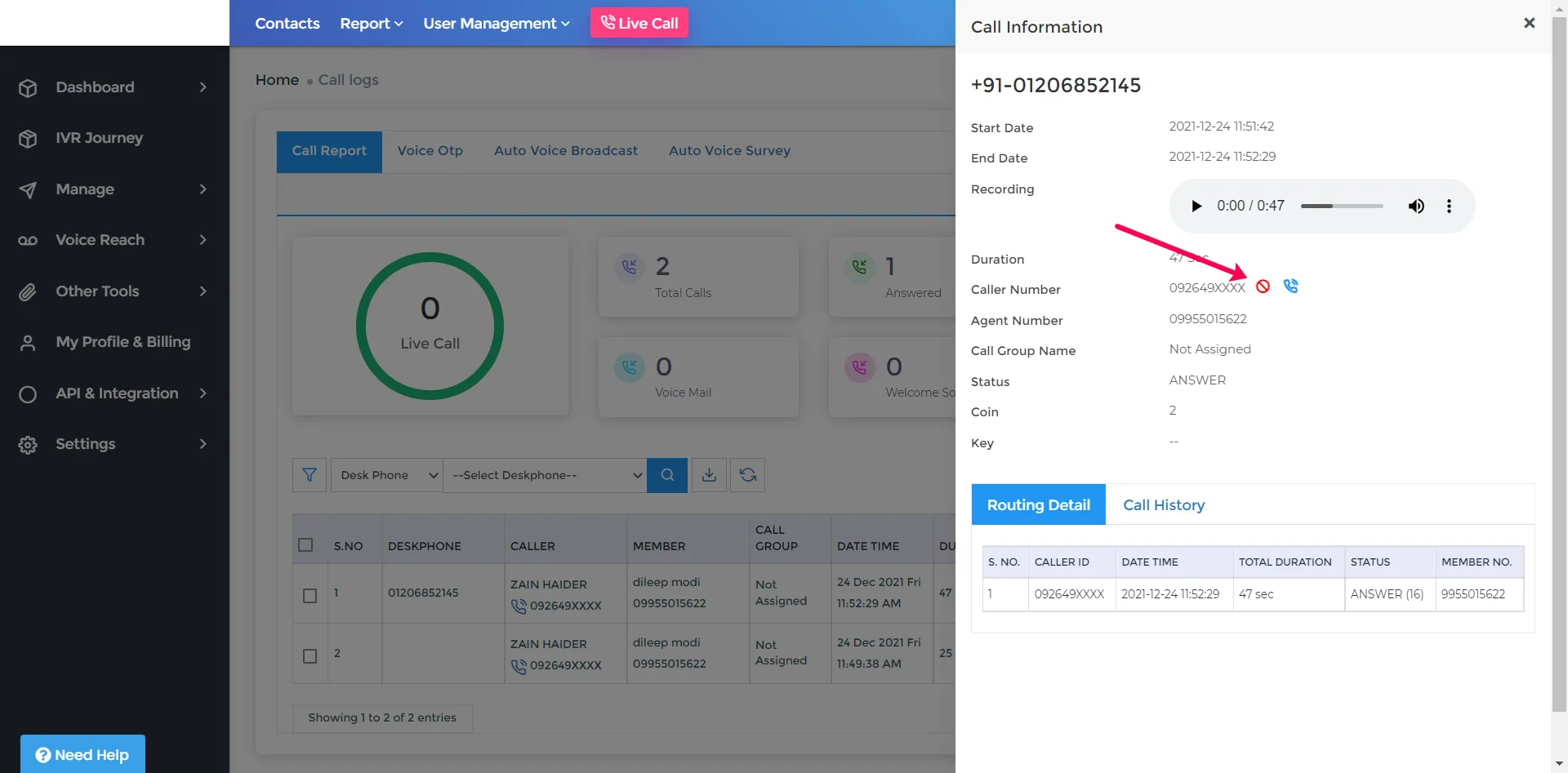
Task: Click Other Tools paperclip icon
Action: click(x=28, y=291)
